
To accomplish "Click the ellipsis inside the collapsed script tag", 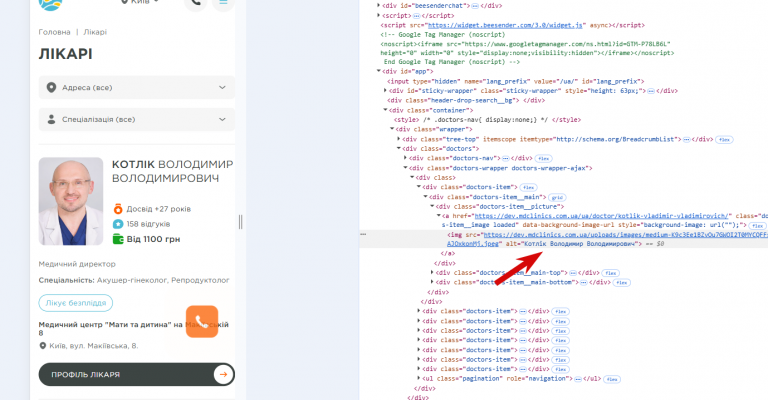I will (x=416, y=16).
